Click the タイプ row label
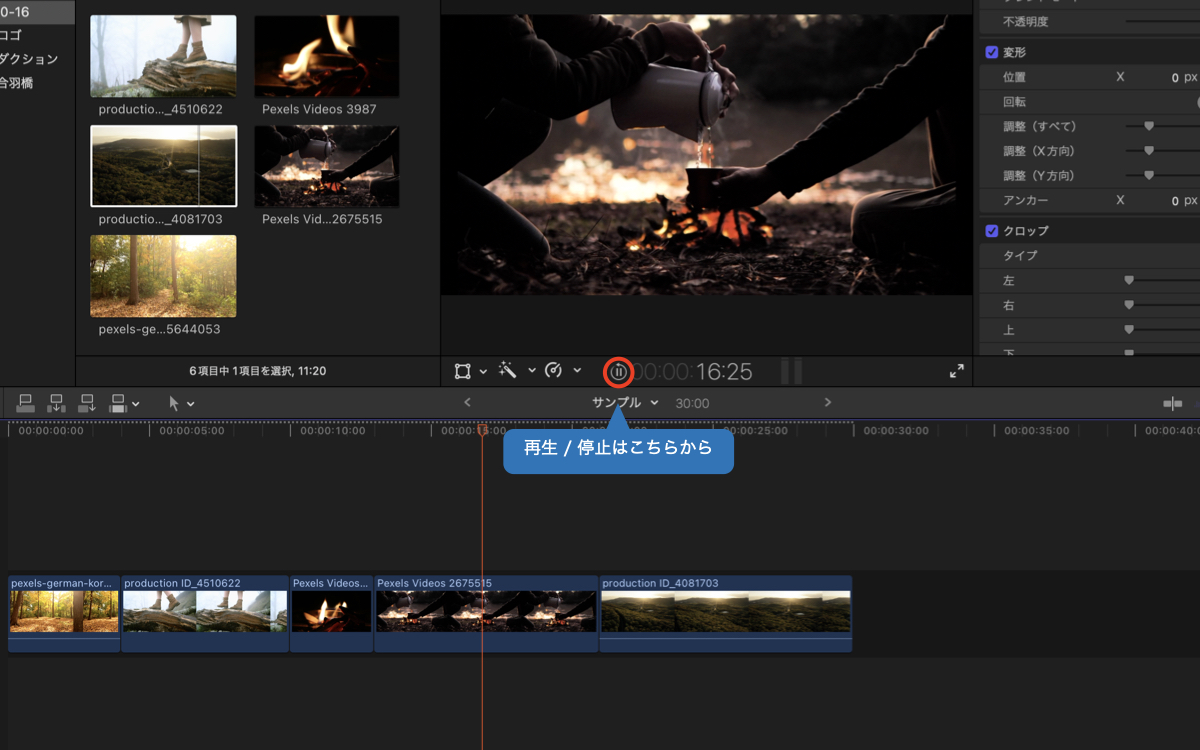The image size is (1200, 750). pos(1020,256)
